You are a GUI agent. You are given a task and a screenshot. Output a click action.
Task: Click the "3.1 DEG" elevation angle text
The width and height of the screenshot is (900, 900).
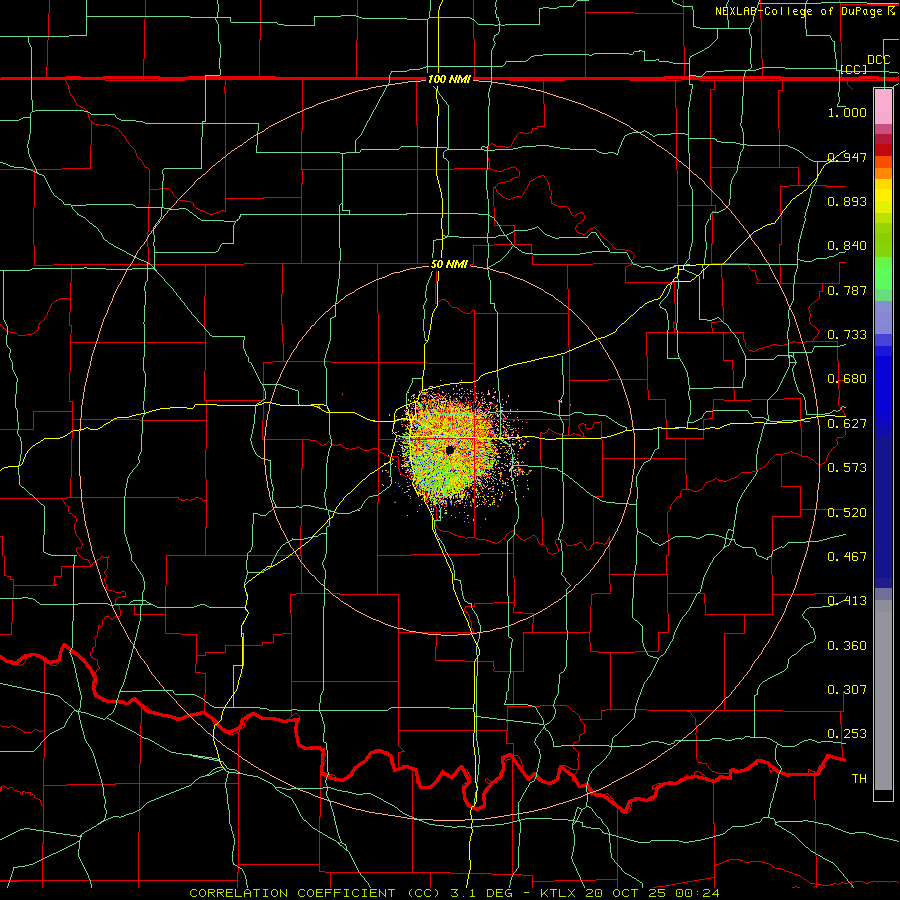[x=481, y=893]
